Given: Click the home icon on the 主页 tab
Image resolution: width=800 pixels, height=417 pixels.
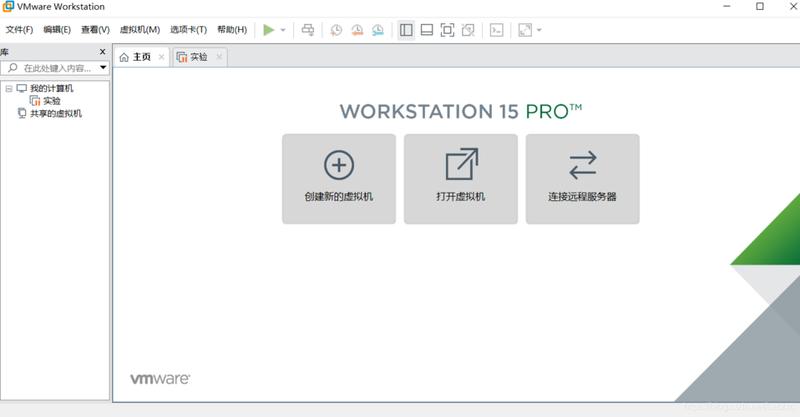Looking at the screenshot, I should pyautogui.click(x=124, y=58).
